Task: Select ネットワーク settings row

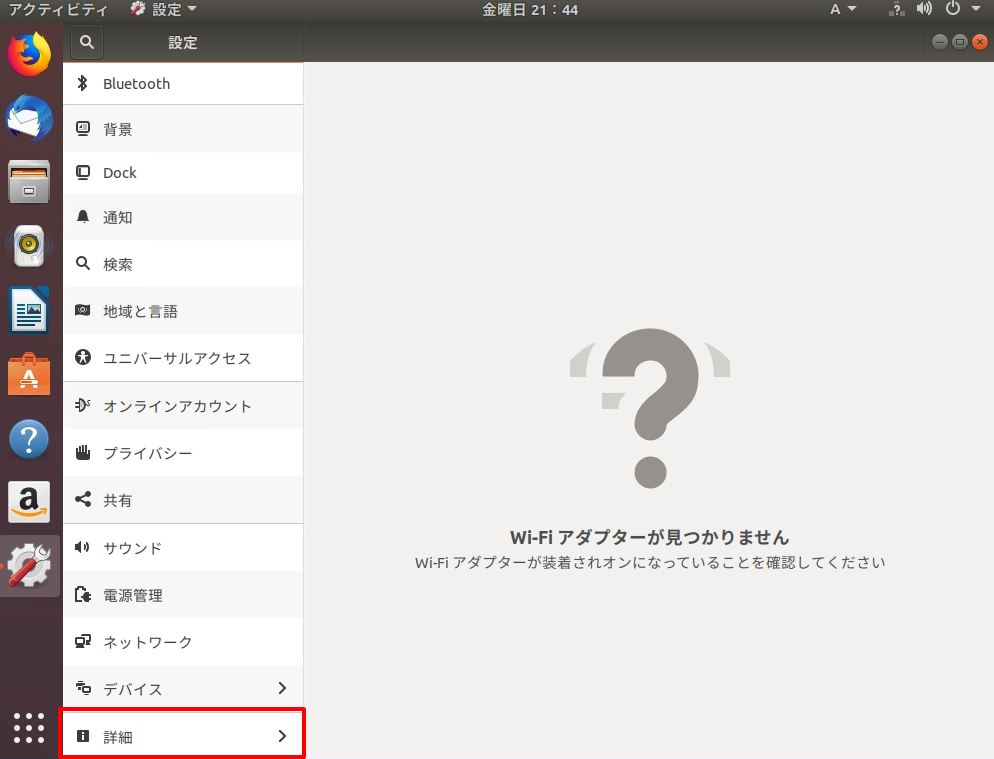Action: click(x=183, y=642)
